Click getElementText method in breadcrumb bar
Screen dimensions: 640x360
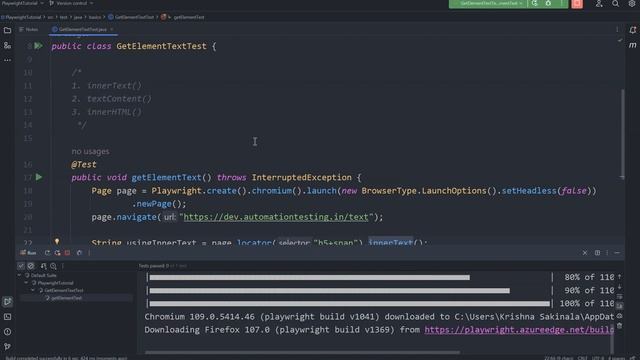coord(183,17)
